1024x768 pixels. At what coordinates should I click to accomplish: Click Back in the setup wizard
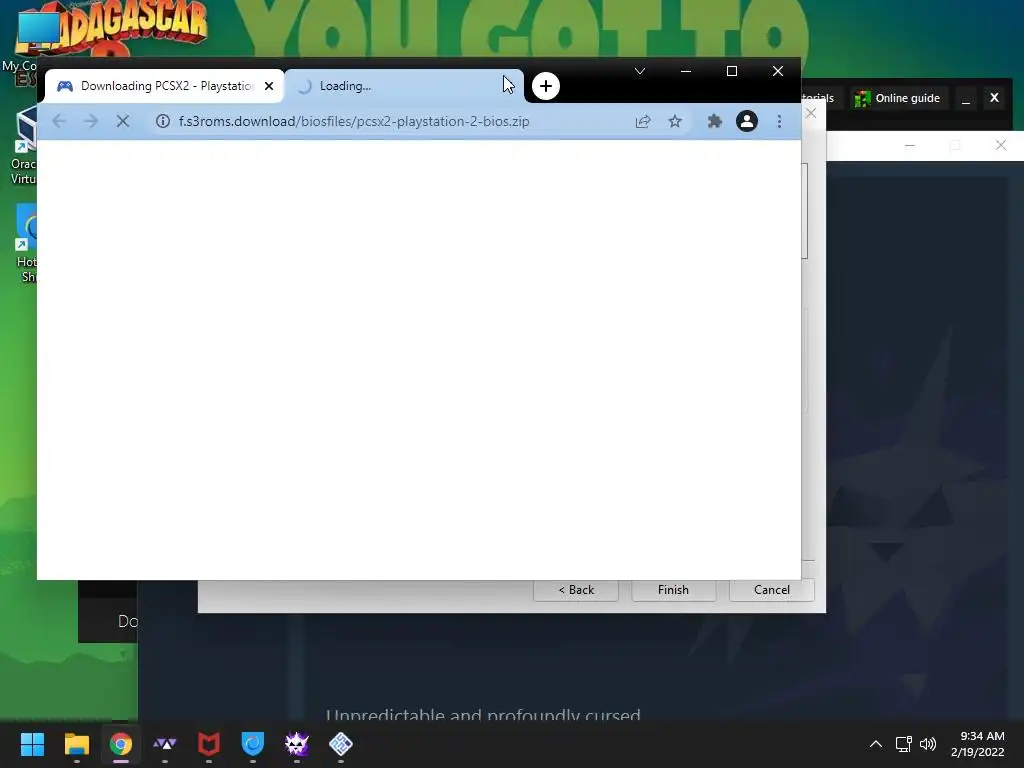coord(576,590)
